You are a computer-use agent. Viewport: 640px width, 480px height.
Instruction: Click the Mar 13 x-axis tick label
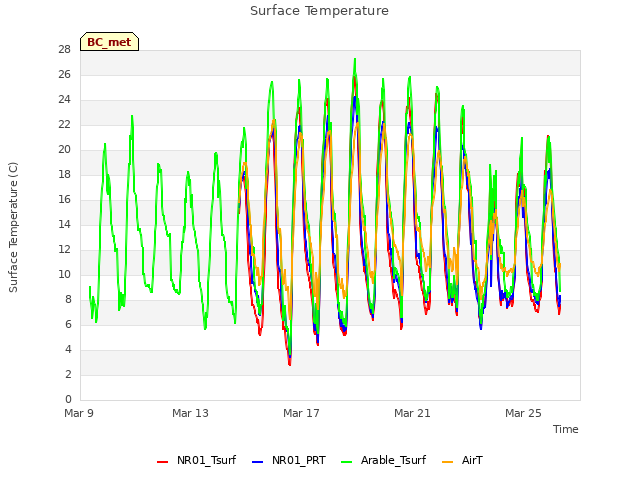tap(190, 413)
